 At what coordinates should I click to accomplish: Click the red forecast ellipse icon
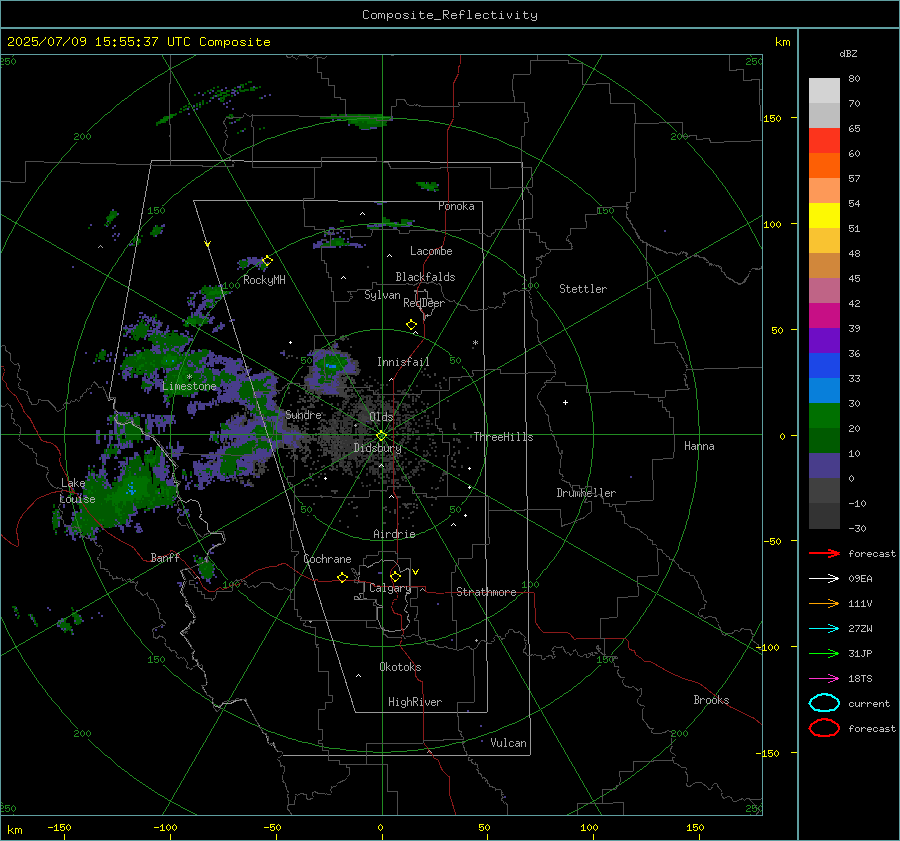[824, 728]
